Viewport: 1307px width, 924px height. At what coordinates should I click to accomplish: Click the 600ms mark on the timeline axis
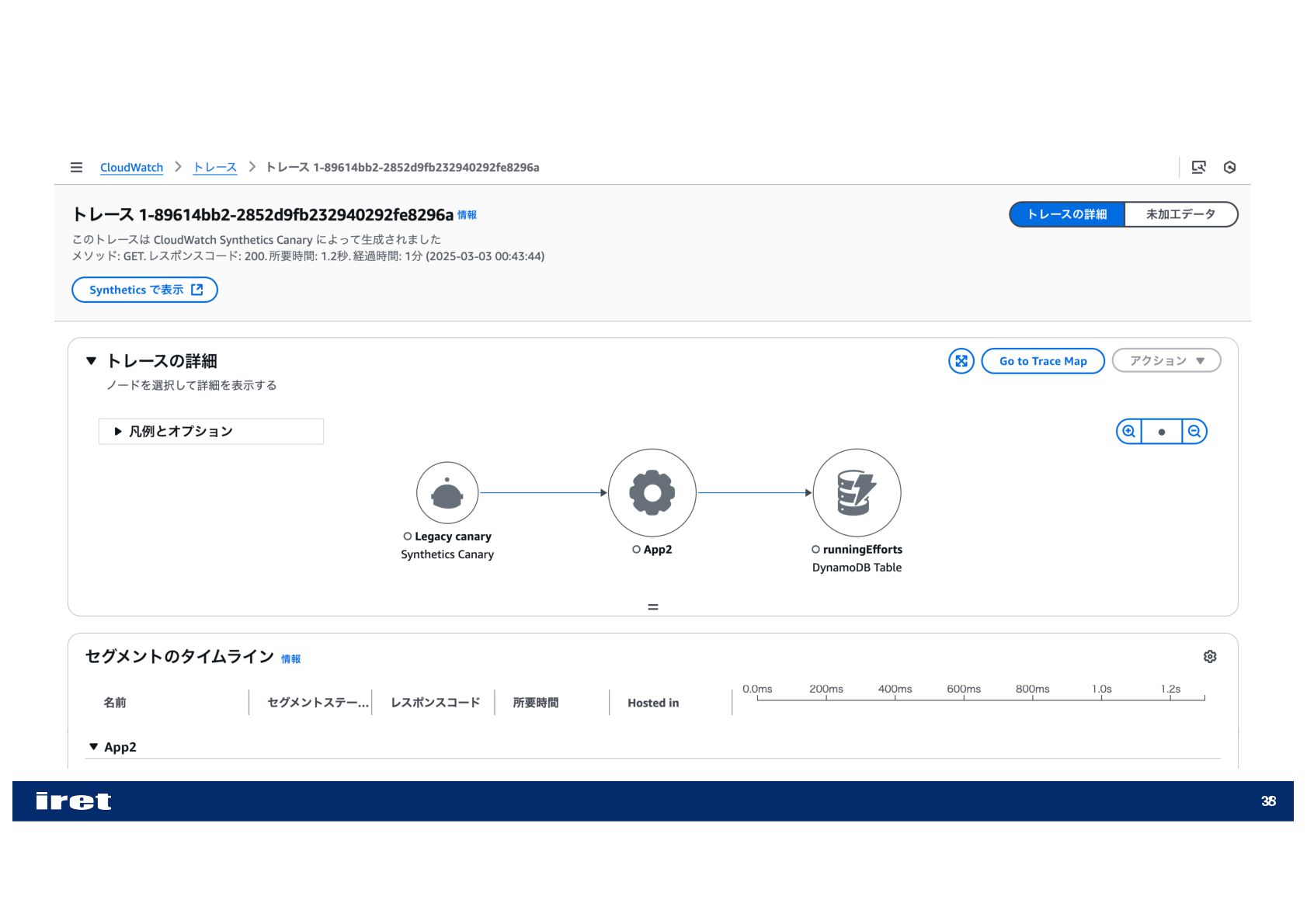964,690
